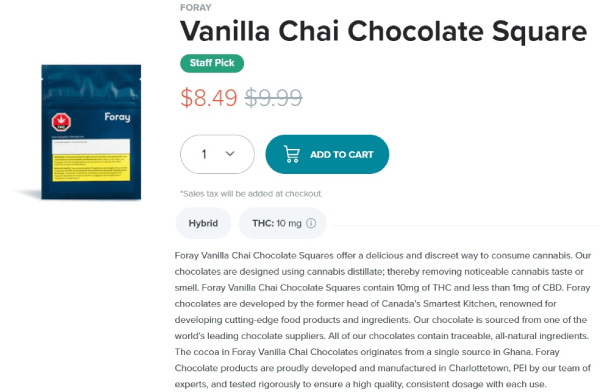Open the product package thumbnail image
The image size is (600, 392).
point(91,132)
